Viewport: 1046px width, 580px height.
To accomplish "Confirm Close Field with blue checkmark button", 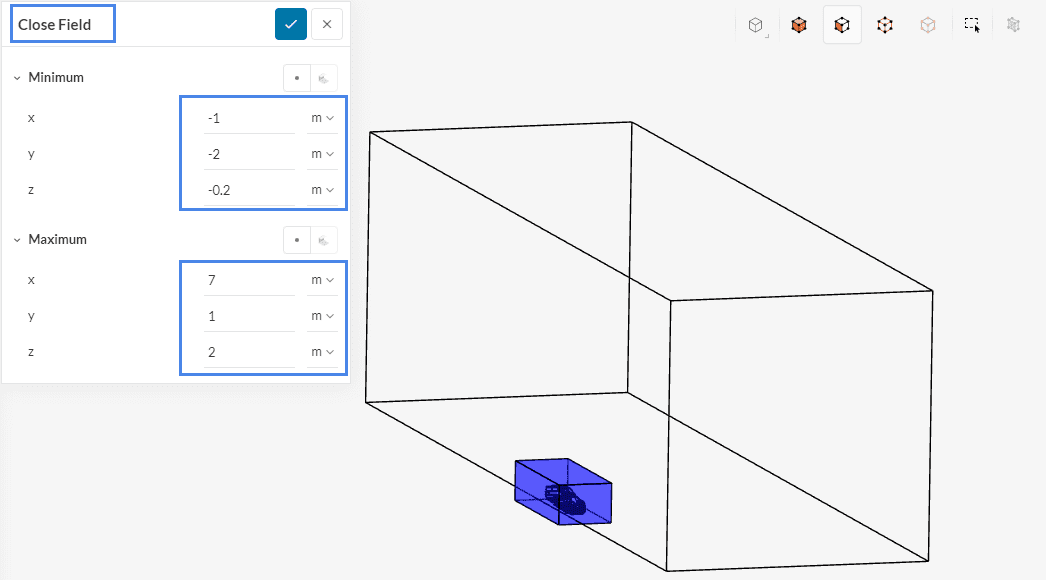I will click(x=291, y=24).
